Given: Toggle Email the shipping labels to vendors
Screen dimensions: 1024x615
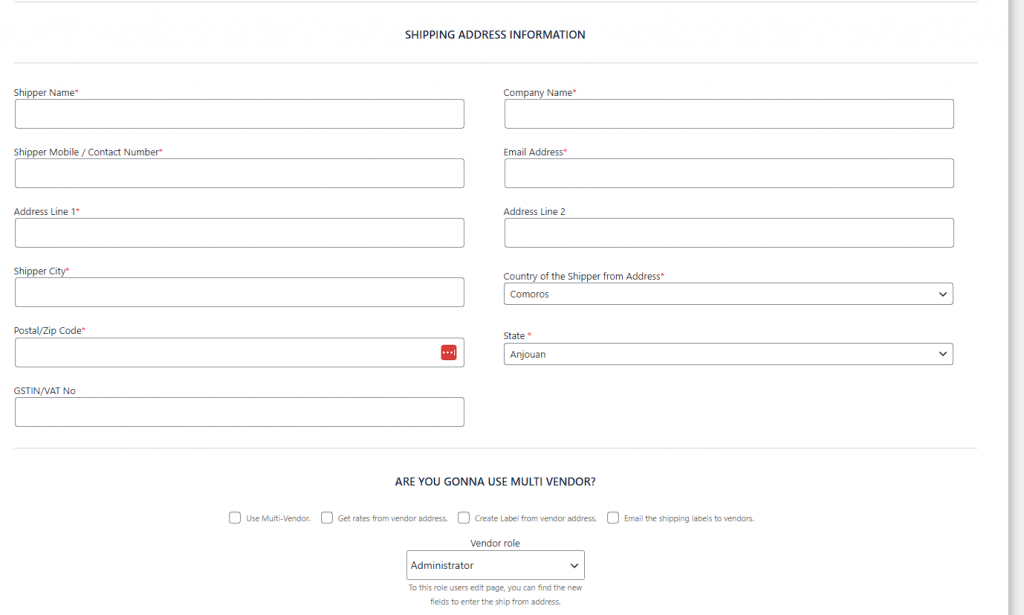Looking at the screenshot, I should point(613,518).
